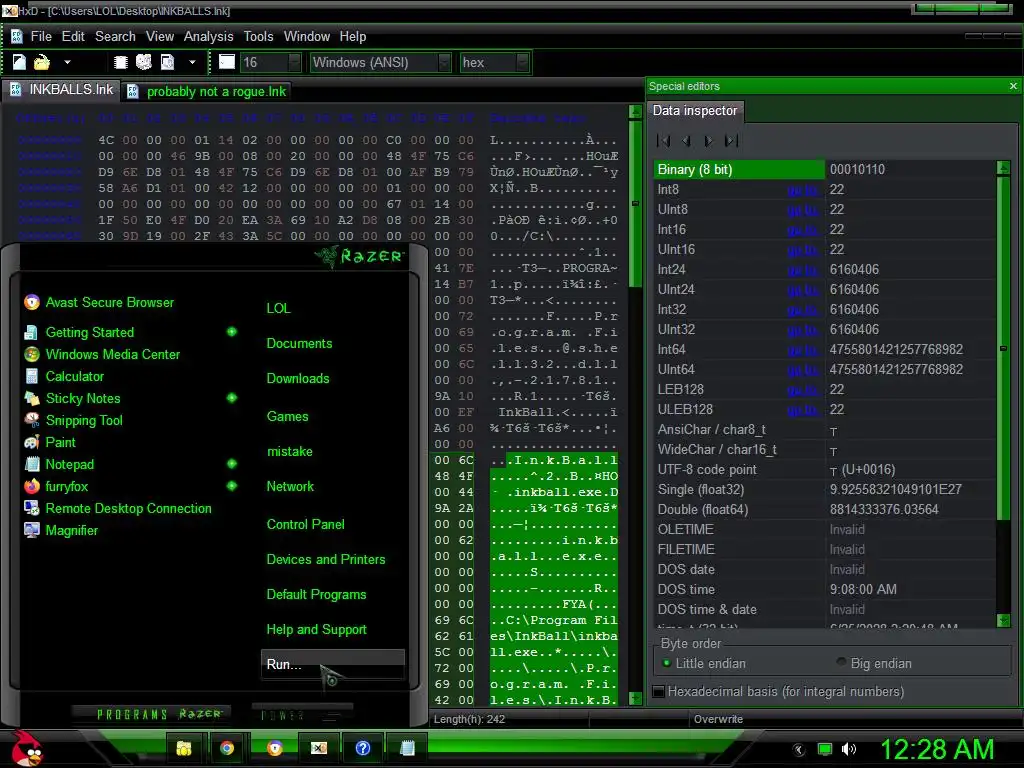This screenshot has width=1024, height=768.
Task: Open the bytes per row combo box showing 16
Action: (x=271, y=62)
